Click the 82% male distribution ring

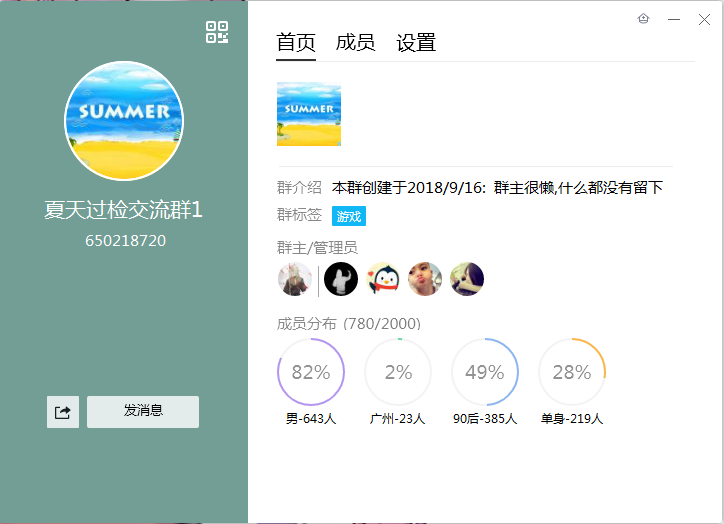(311, 372)
